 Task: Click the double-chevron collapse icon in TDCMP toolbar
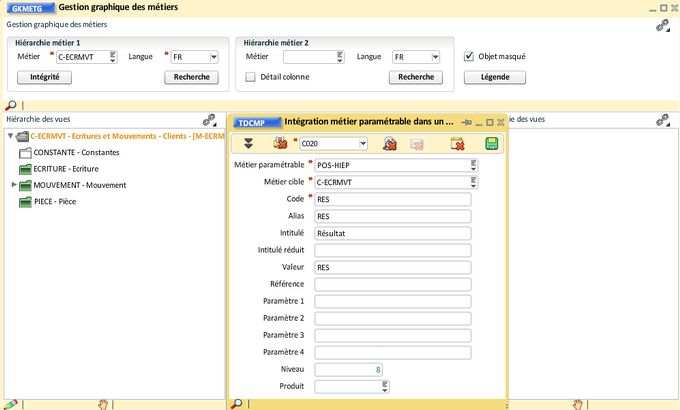[x=248, y=144]
